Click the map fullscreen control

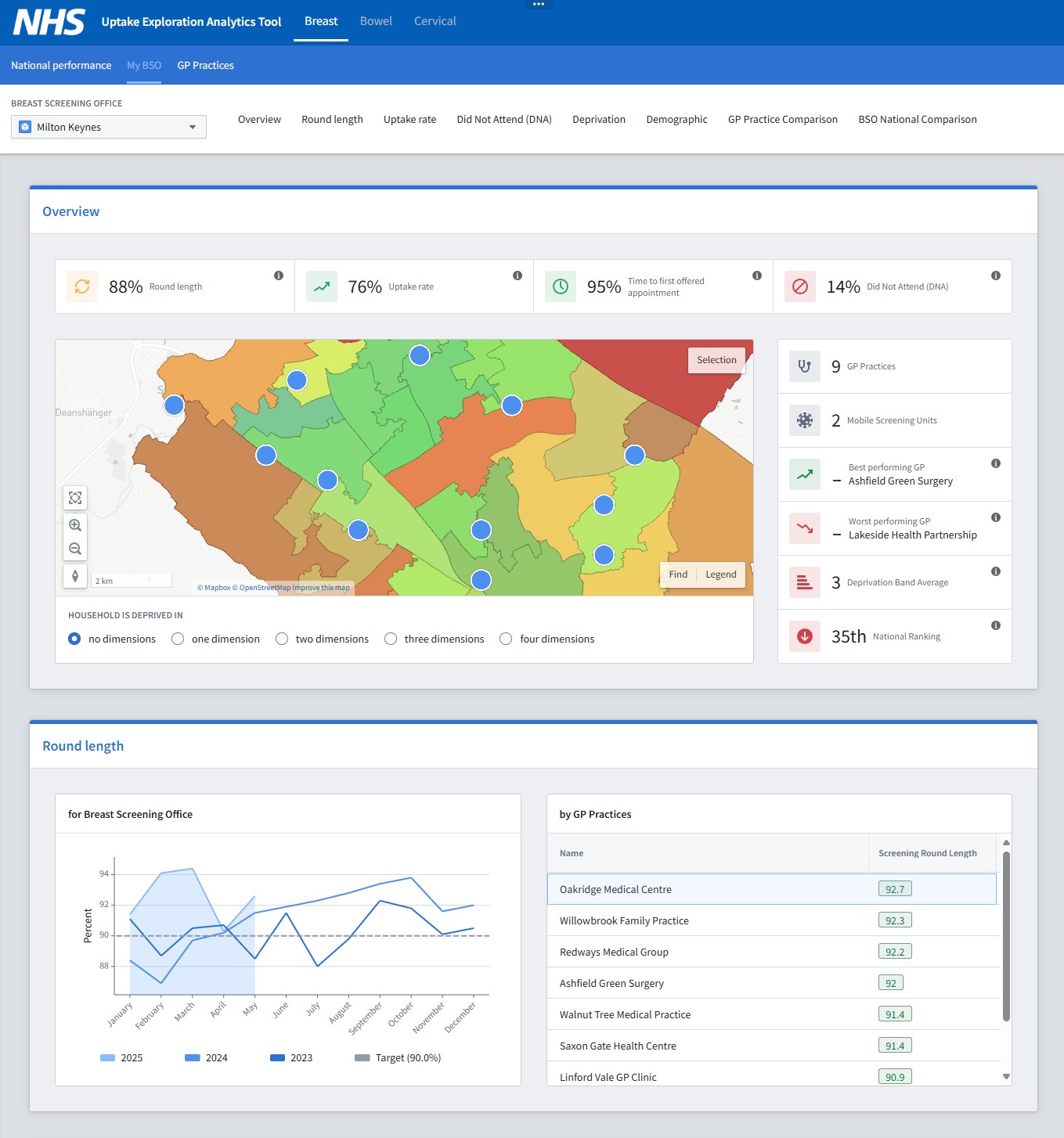point(75,498)
